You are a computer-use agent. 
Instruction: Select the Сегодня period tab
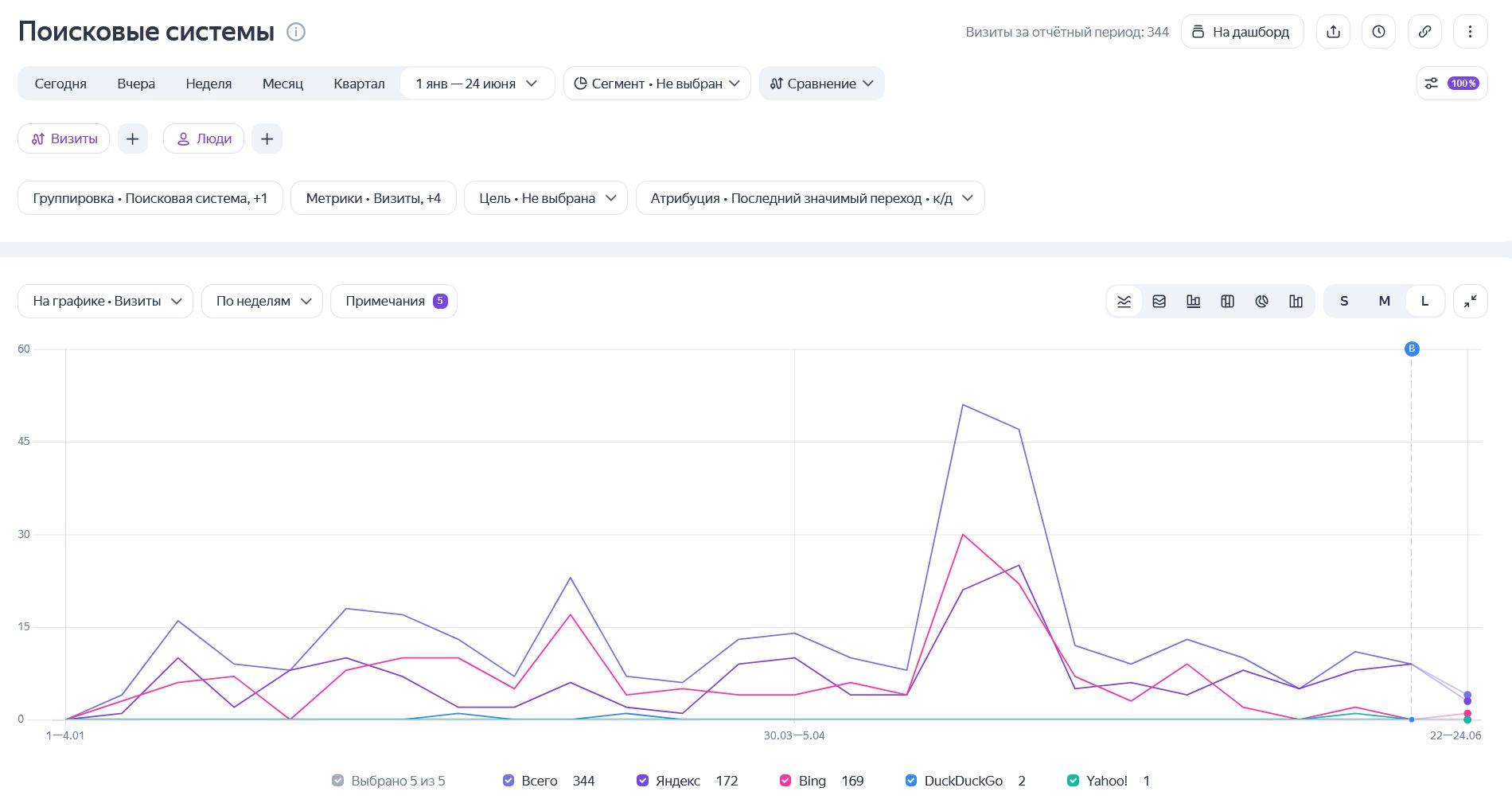[x=60, y=84]
